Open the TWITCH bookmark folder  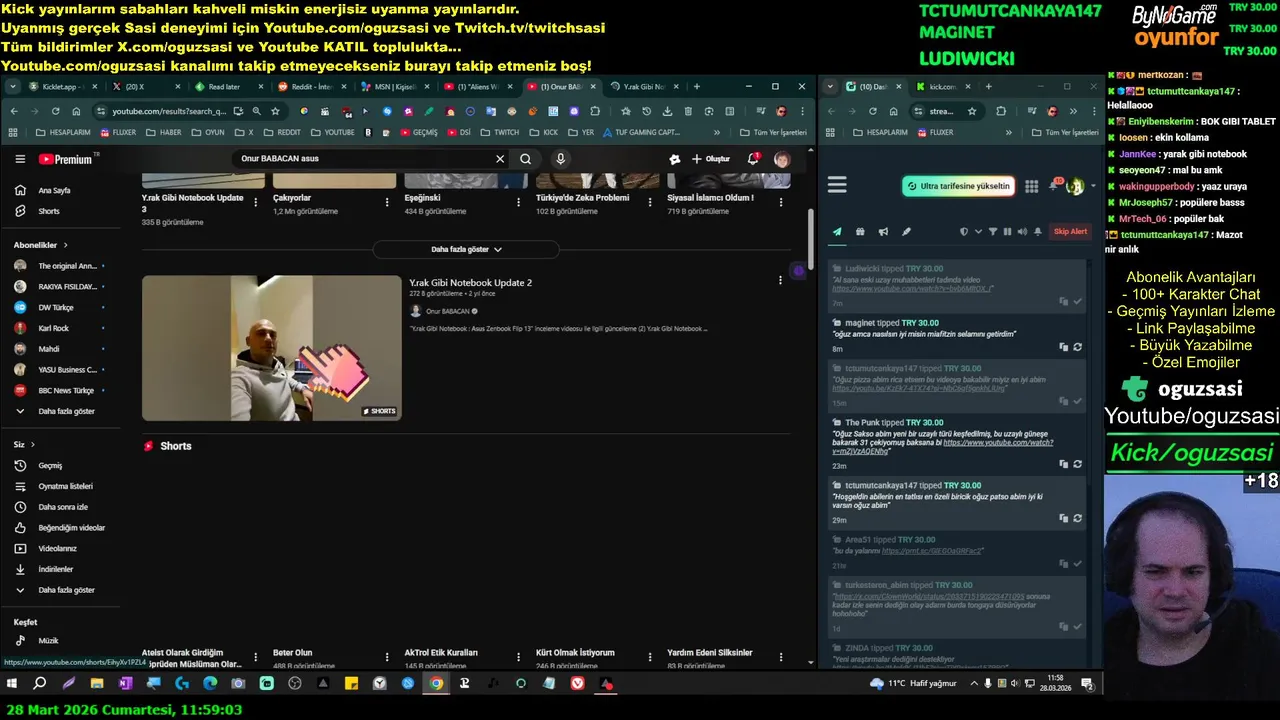coord(500,132)
